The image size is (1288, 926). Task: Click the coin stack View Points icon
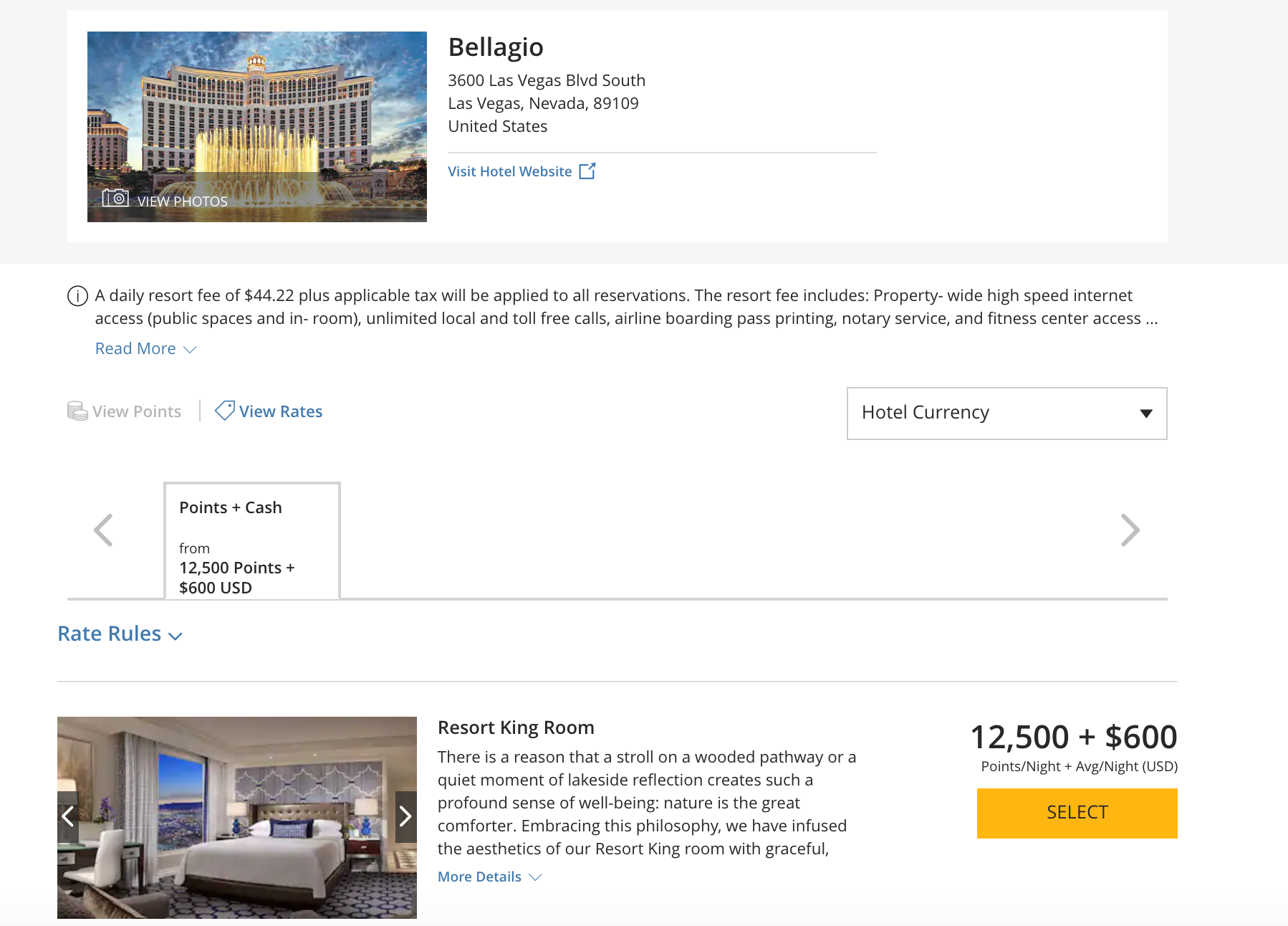pos(77,411)
